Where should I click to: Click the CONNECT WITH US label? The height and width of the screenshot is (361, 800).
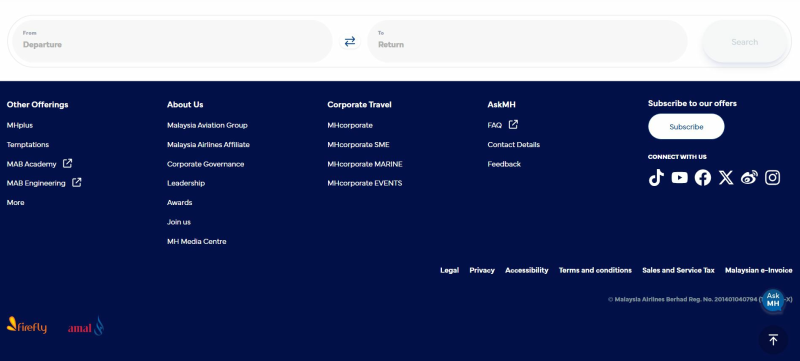coord(677,157)
